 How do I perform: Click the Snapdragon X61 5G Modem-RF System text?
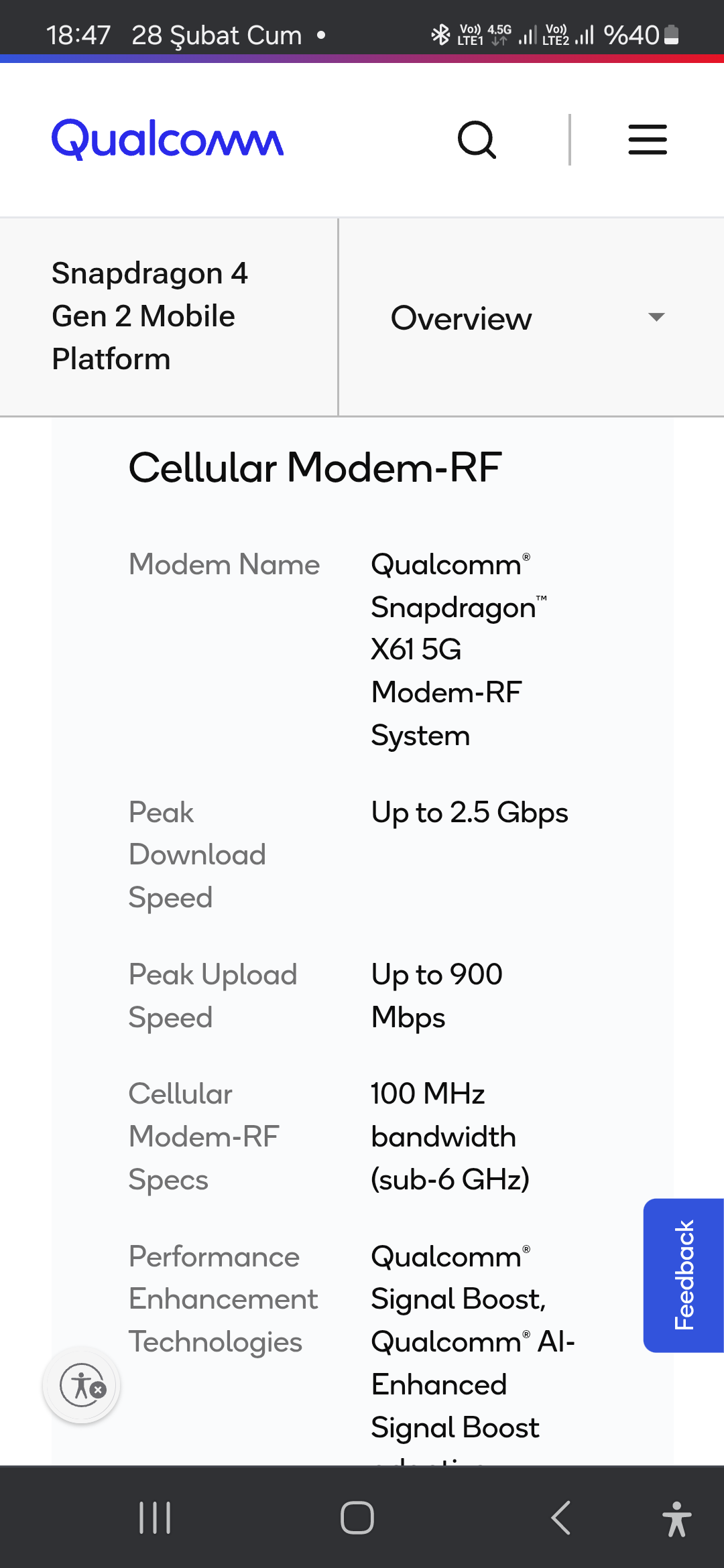click(459, 650)
